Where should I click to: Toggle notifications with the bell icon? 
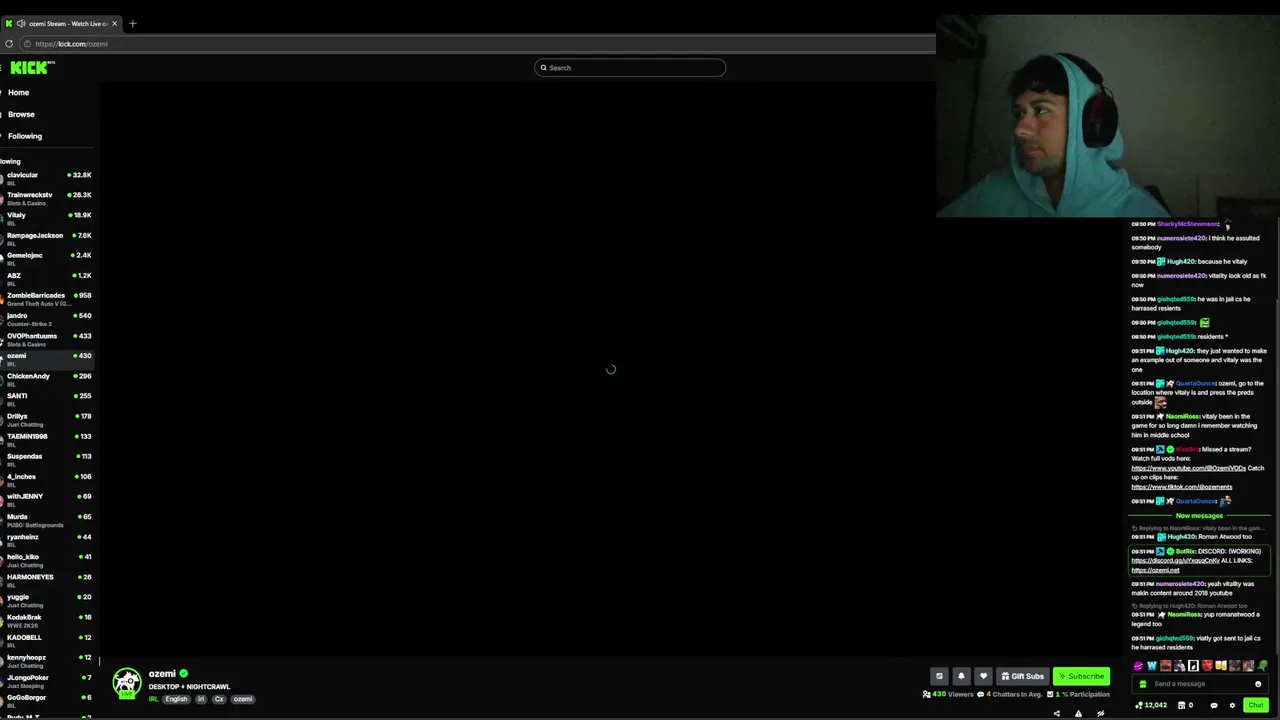pyautogui.click(x=961, y=676)
